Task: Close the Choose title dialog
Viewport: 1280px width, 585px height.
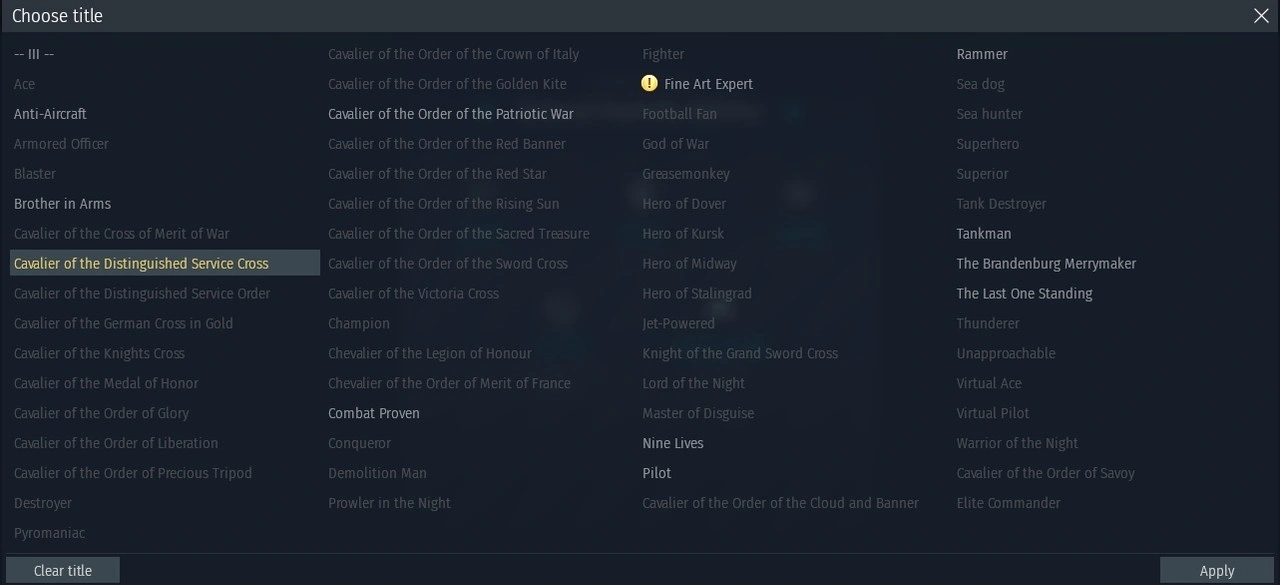Action: pos(1261,16)
